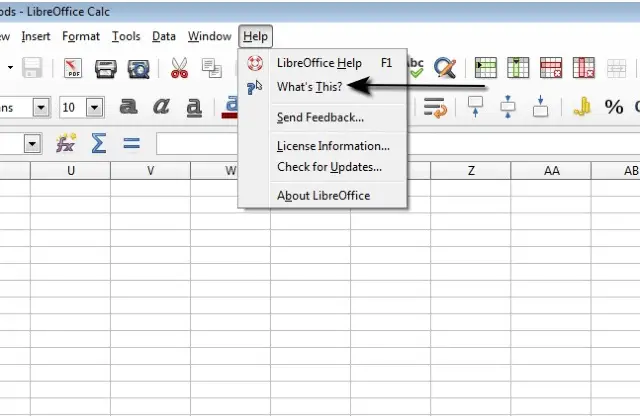
Task: Open the Format menu
Action: 81,36
